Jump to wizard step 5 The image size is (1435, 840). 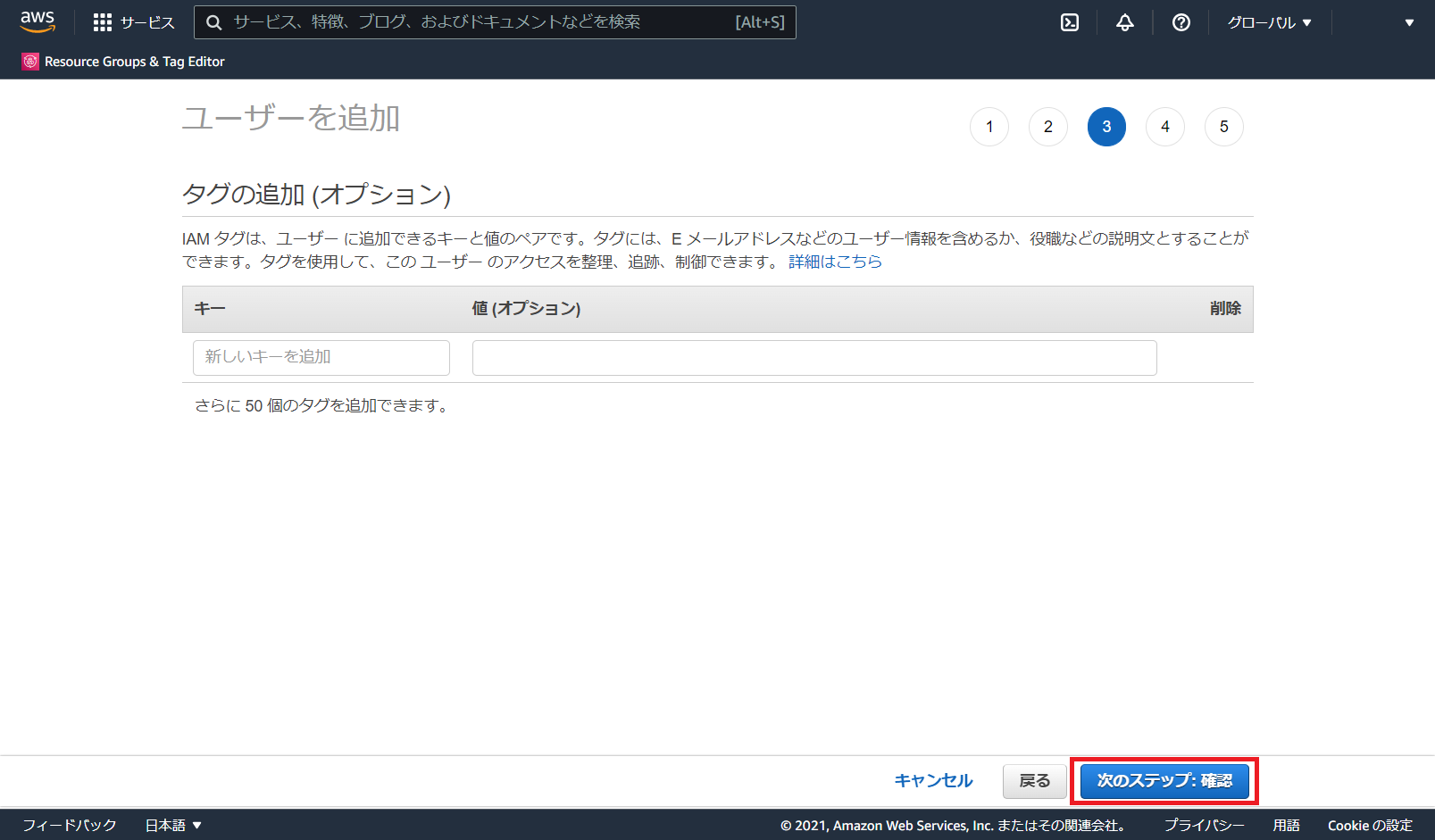tap(1223, 127)
